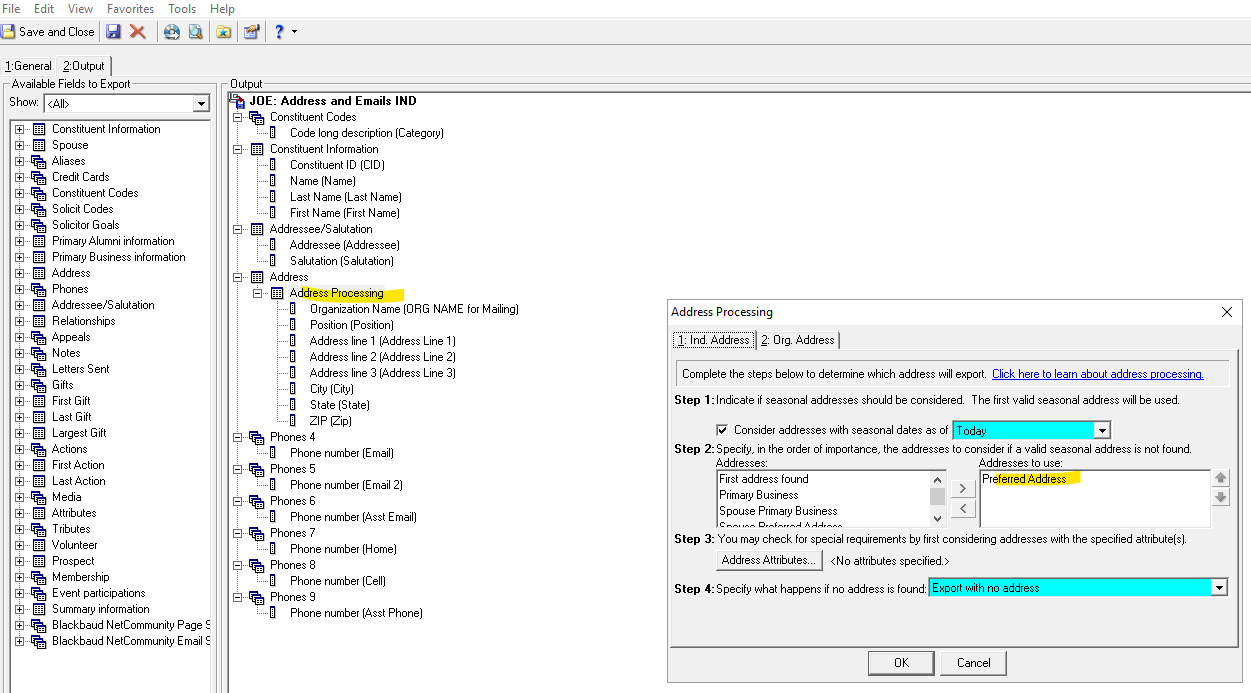
Task: Expand the Relationships node
Action: tap(19, 321)
